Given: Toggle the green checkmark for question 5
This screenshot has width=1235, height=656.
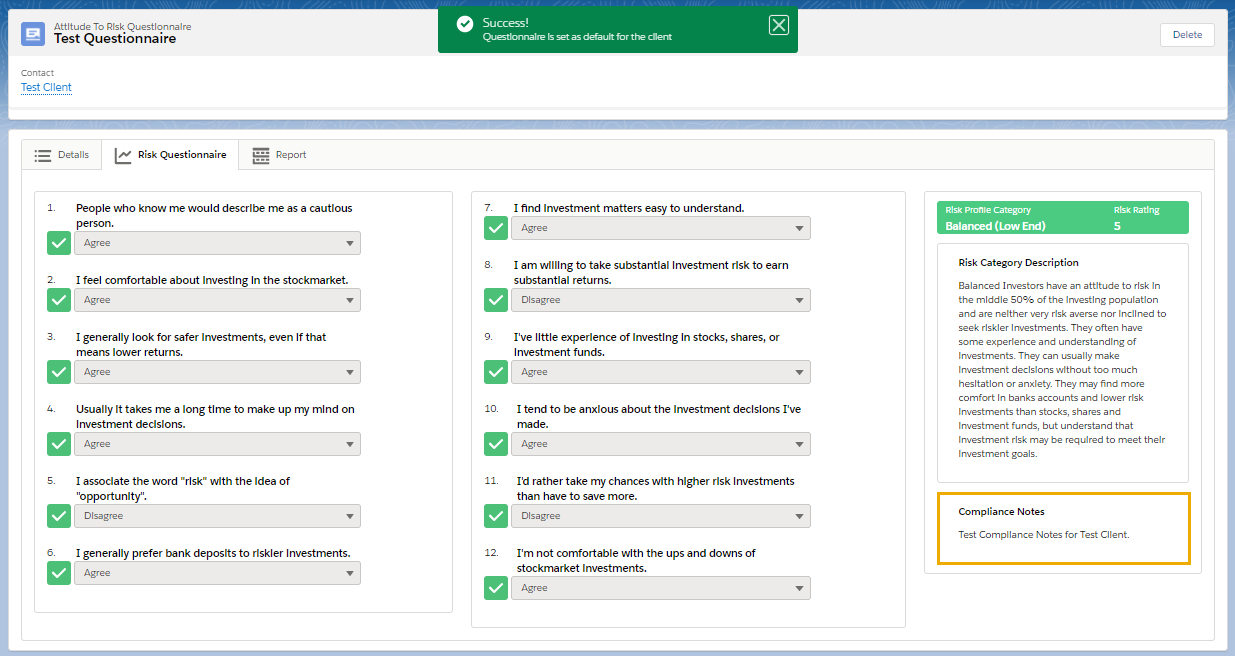Looking at the screenshot, I should point(59,516).
